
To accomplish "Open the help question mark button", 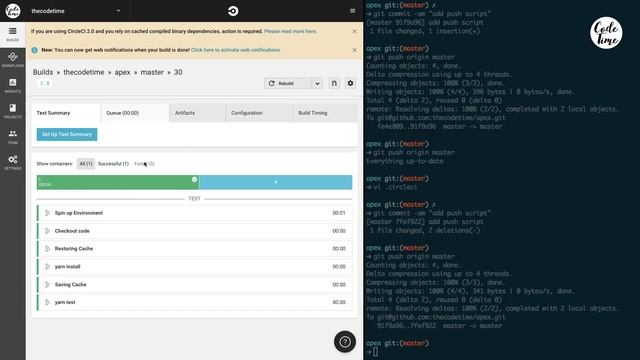I will [x=345, y=342].
